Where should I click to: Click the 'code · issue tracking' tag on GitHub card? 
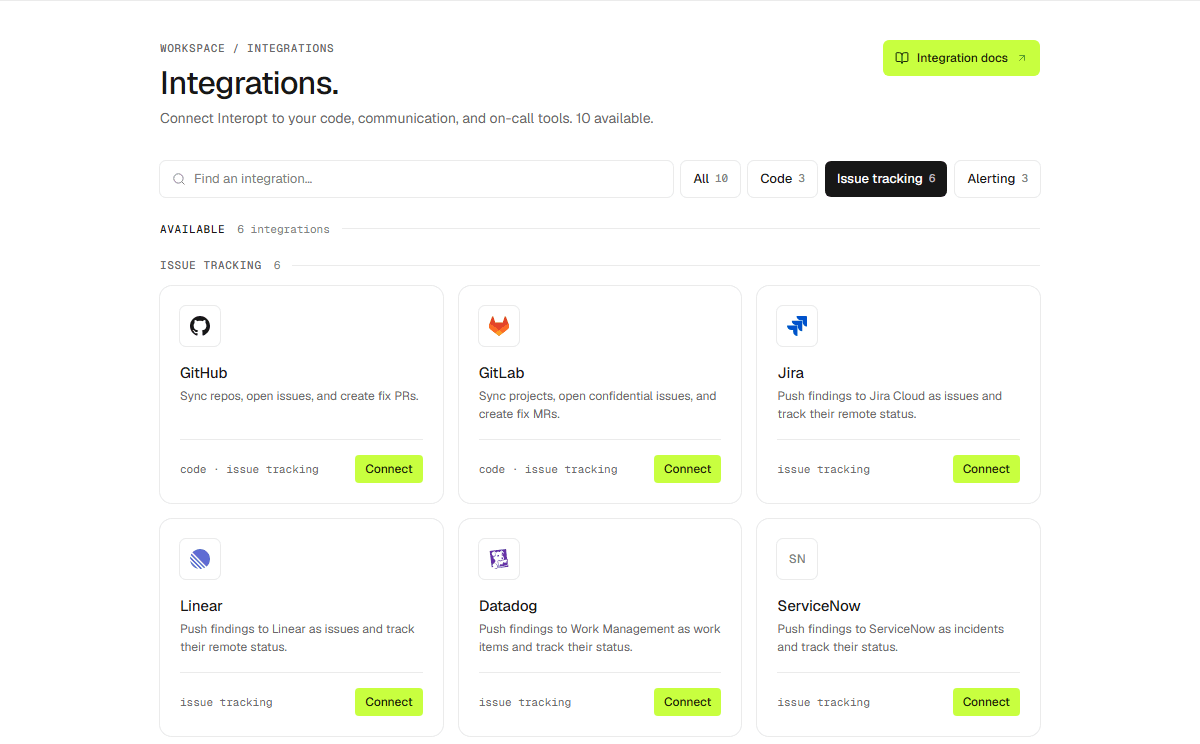coord(249,469)
